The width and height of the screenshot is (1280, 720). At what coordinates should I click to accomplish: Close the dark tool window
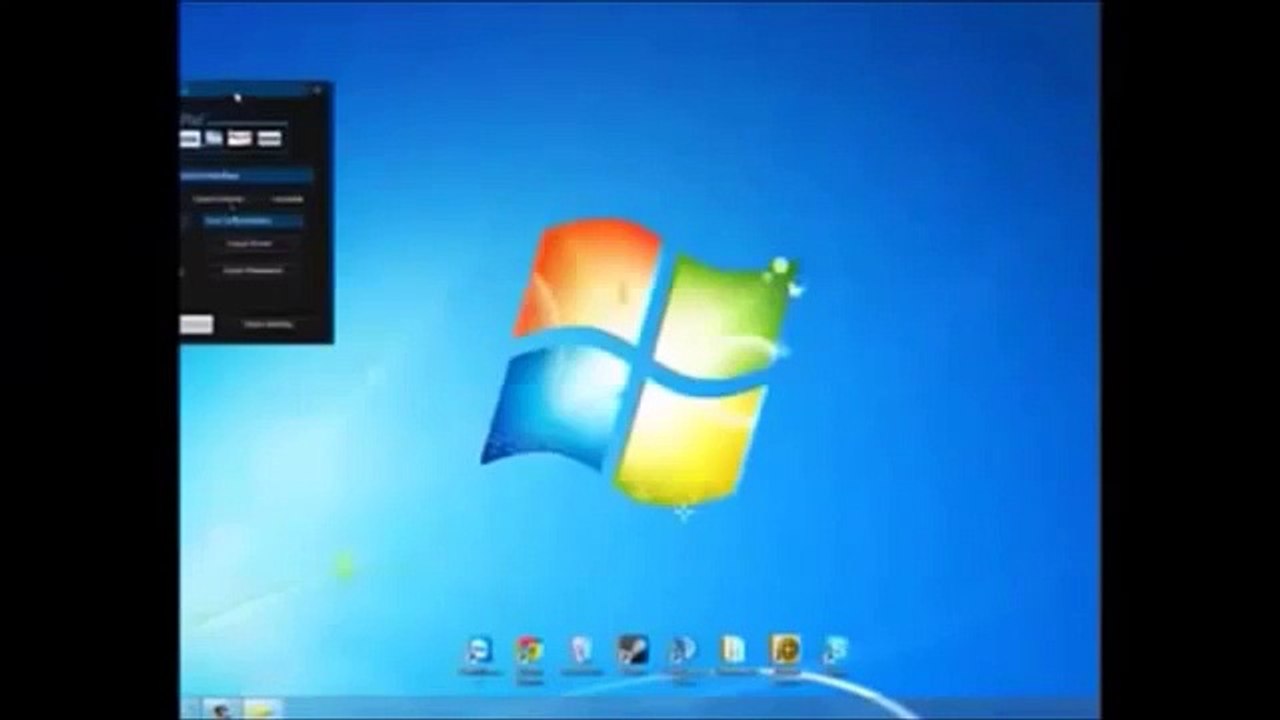(x=317, y=91)
